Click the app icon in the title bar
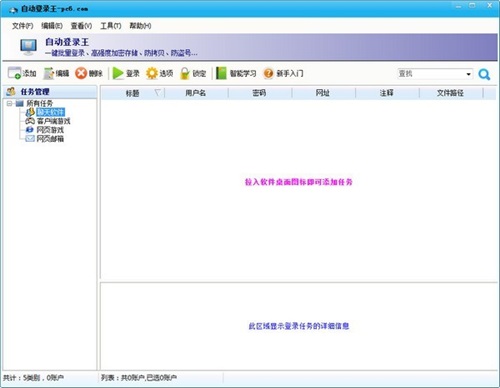Viewport: 500px width, 388px height. pyautogui.click(x=13, y=10)
